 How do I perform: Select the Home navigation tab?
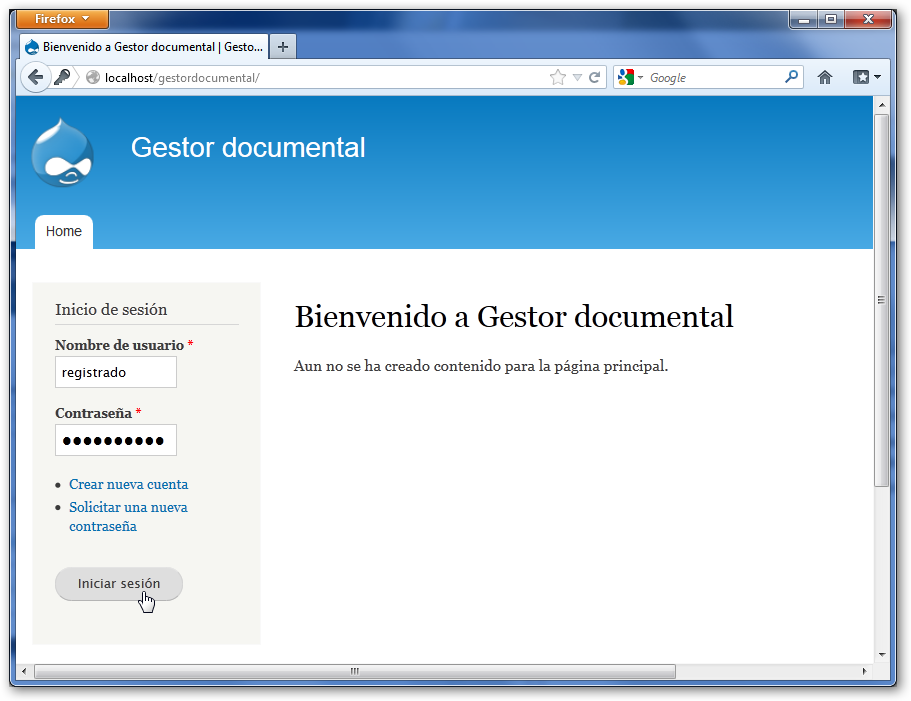tap(64, 232)
